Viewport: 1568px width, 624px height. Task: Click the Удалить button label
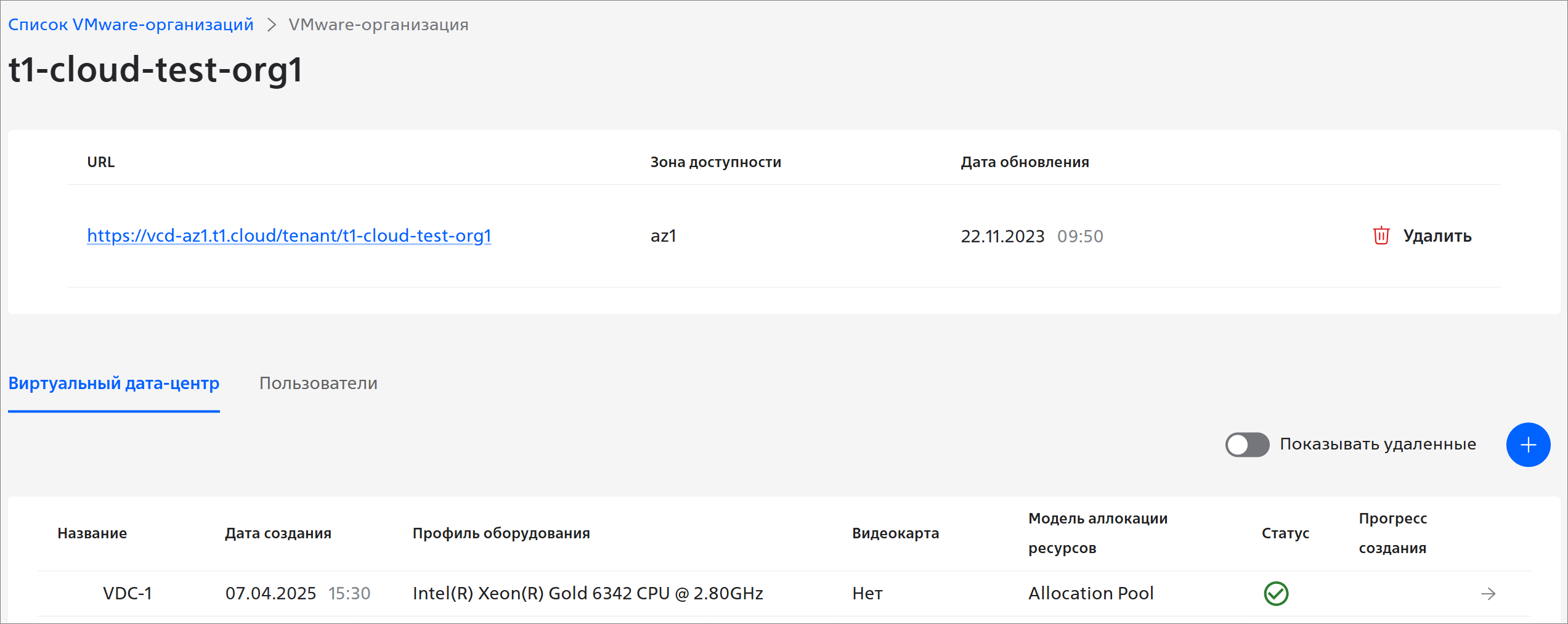pyautogui.click(x=1437, y=236)
